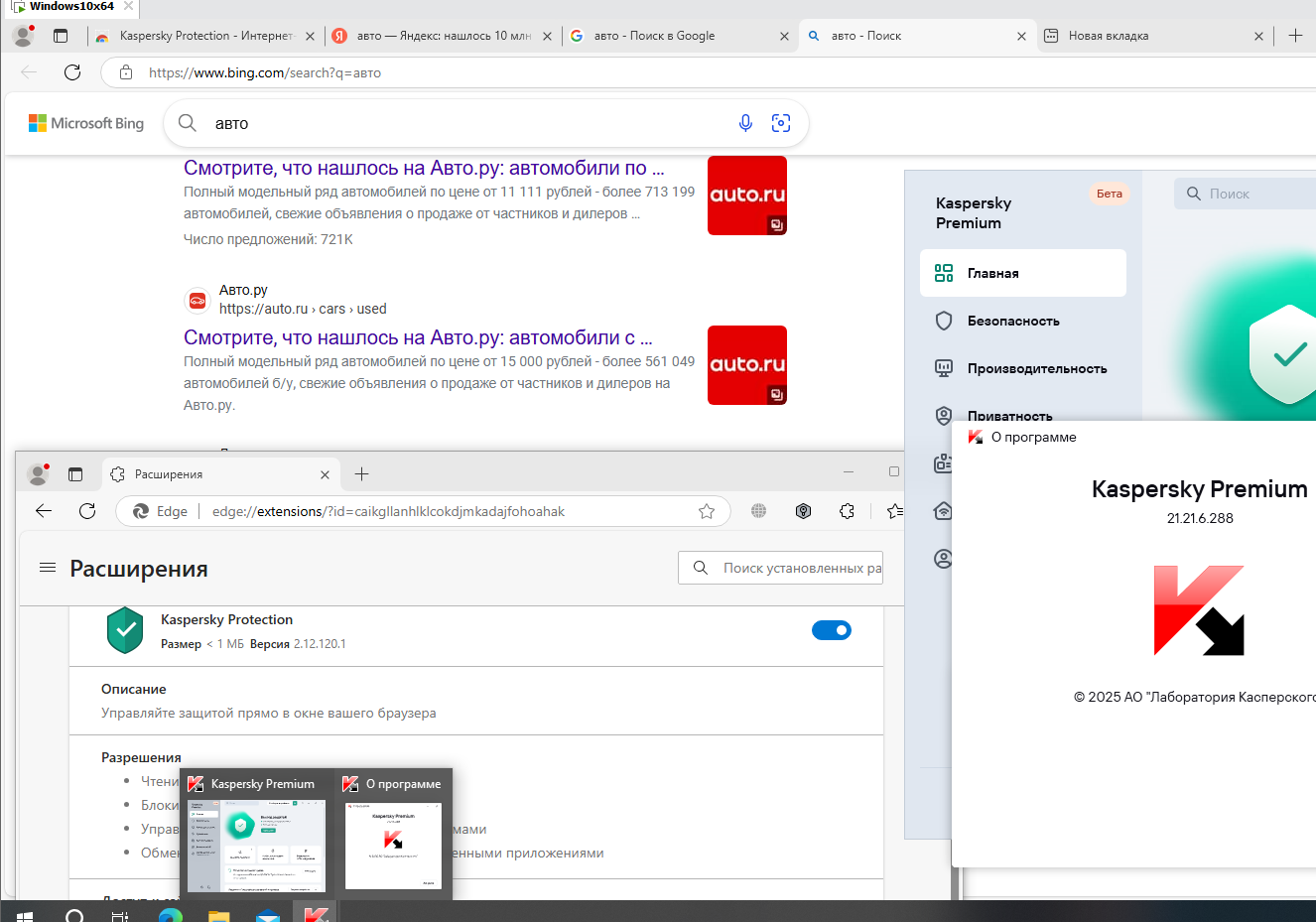Viewport: 1316px width, 922px height.
Task: Switch to 'Новая вкладка' tab
Action: [1154, 36]
